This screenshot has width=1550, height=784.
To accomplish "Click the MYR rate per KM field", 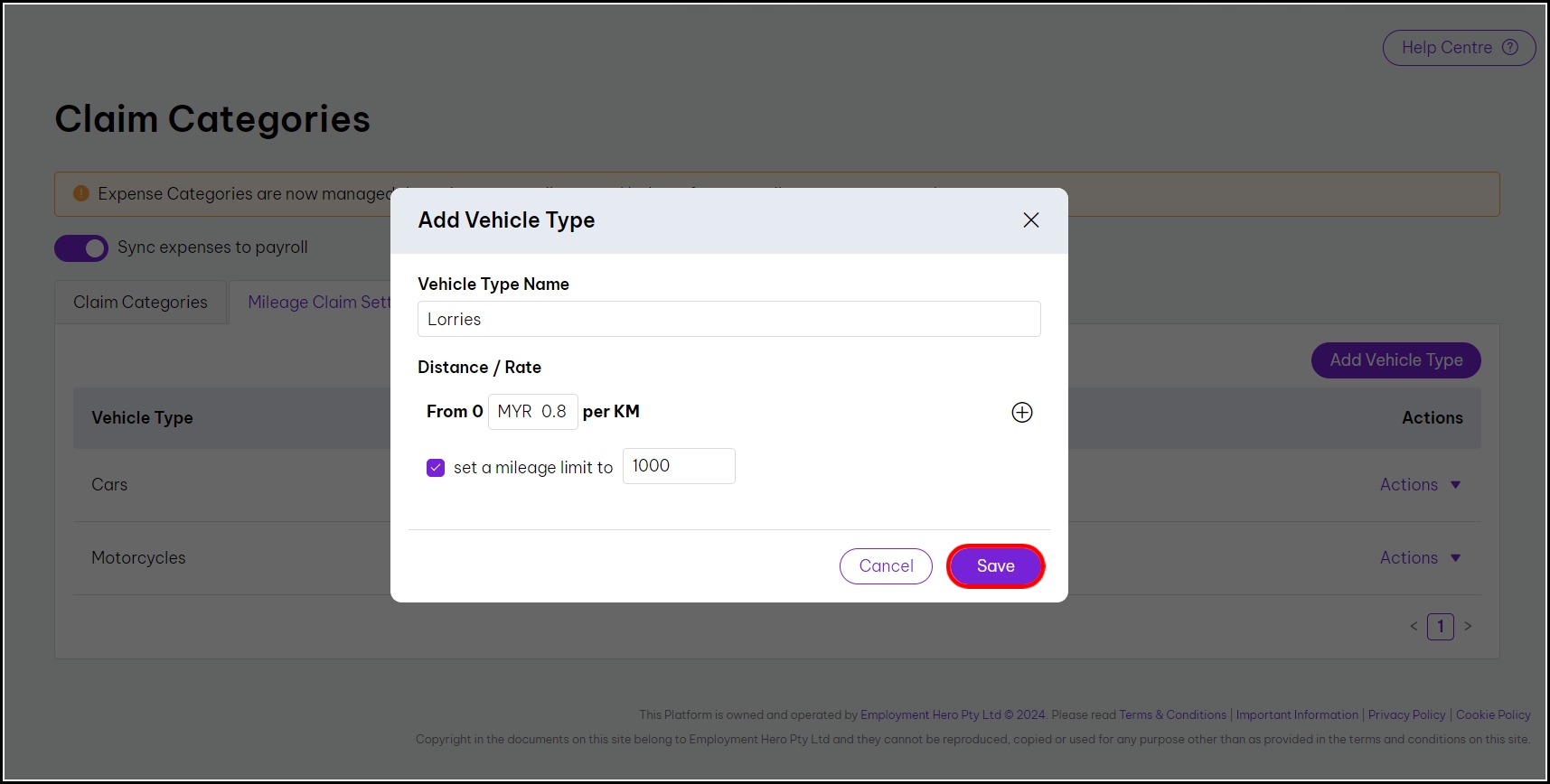I will pos(533,412).
